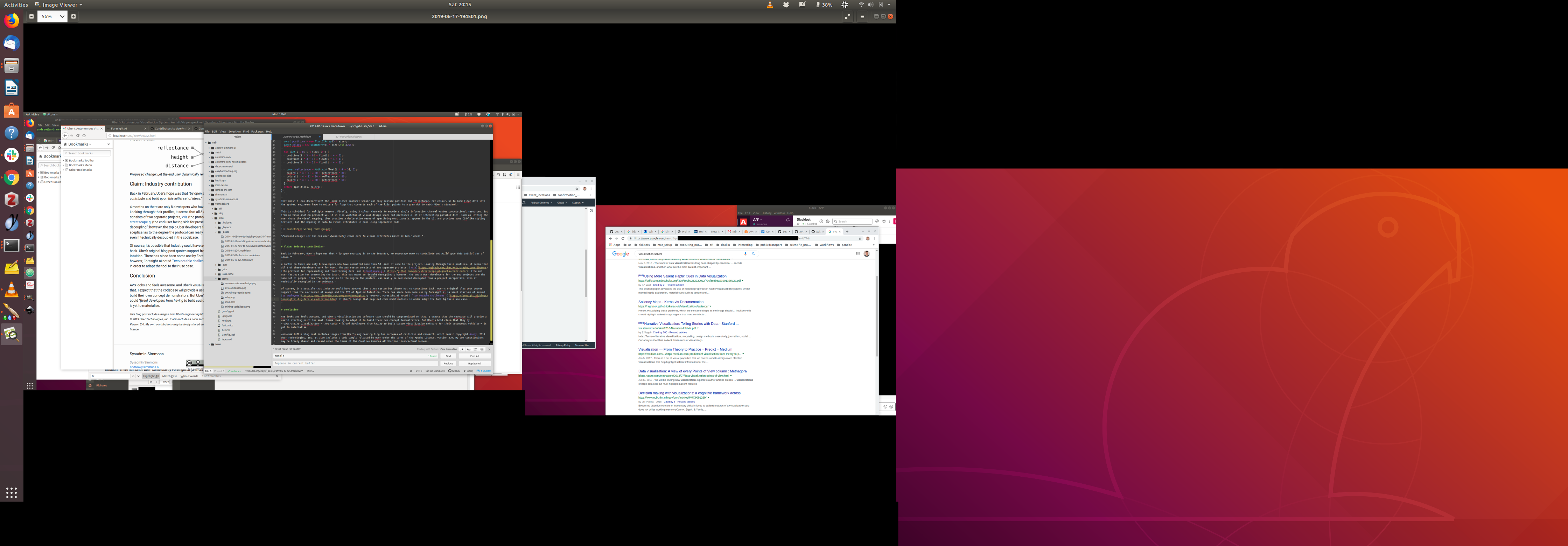Zoom in with the plus button
Viewport: 1568px width, 546px height.
[x=73, y=16]
